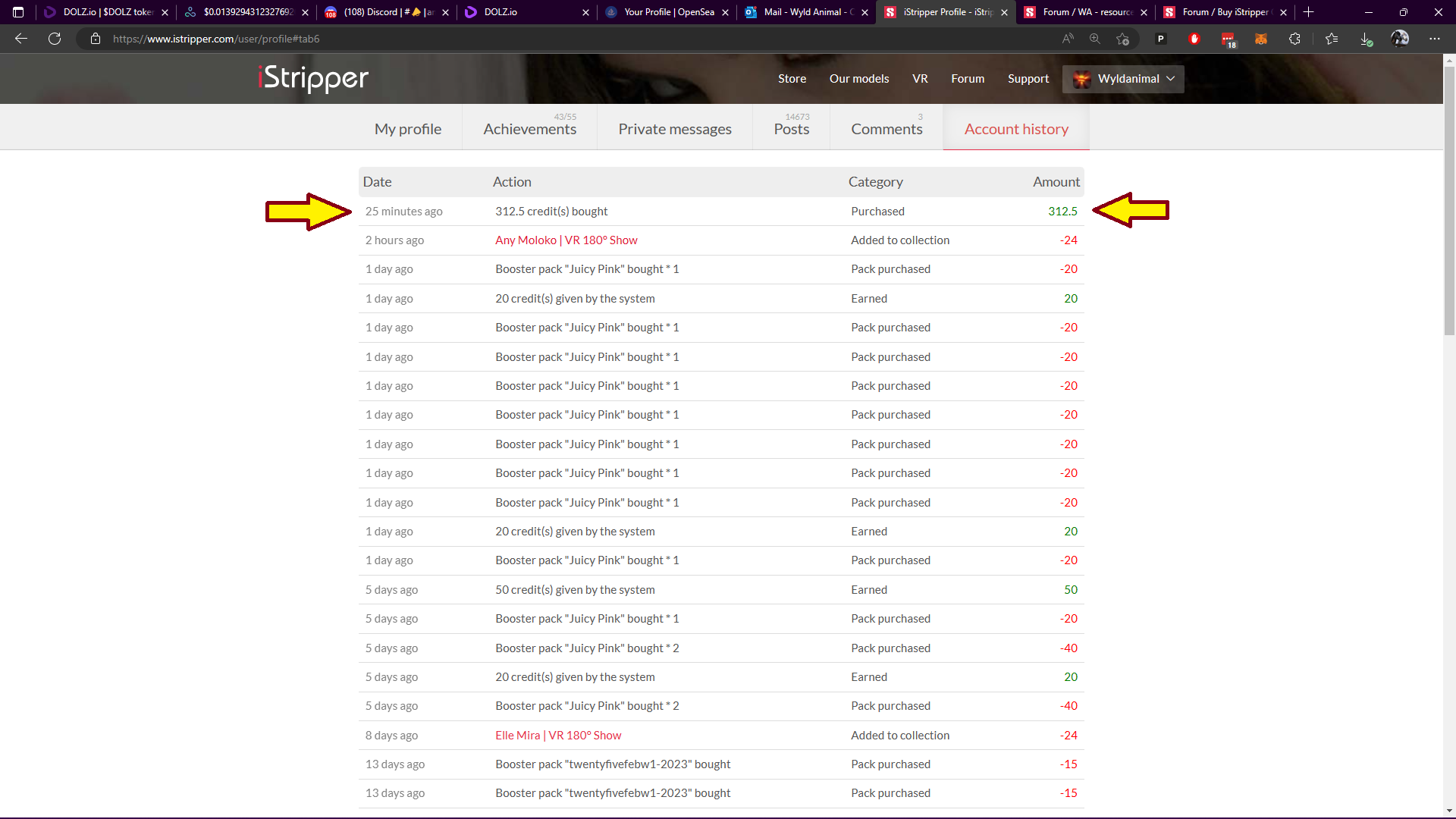Open tab actions menu icon at far left

(x=18, y=12)
